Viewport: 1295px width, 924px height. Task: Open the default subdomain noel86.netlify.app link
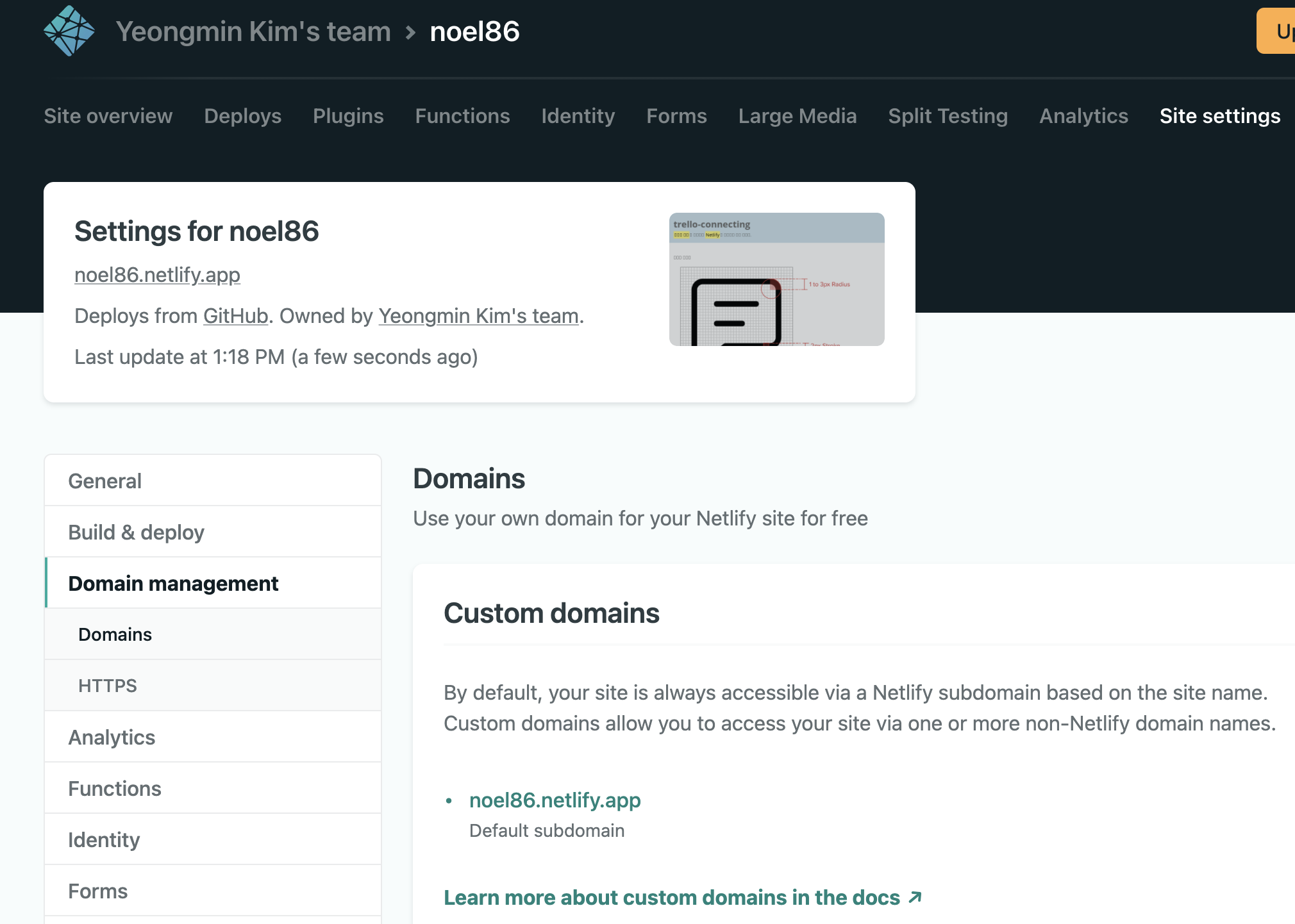pos(555,800)
